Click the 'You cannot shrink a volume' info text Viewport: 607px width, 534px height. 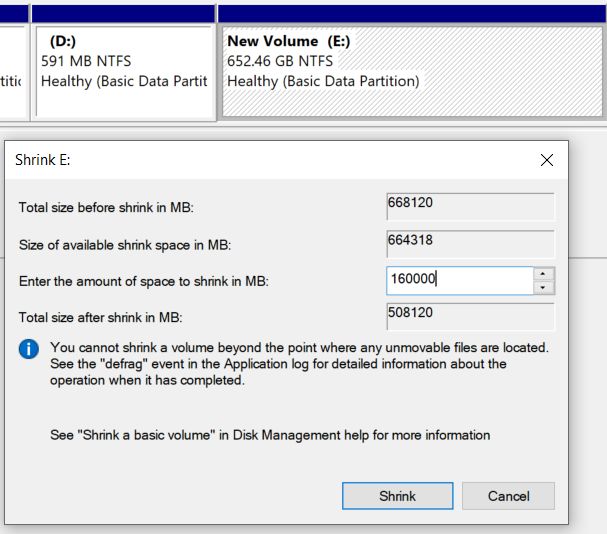point(299,364)
